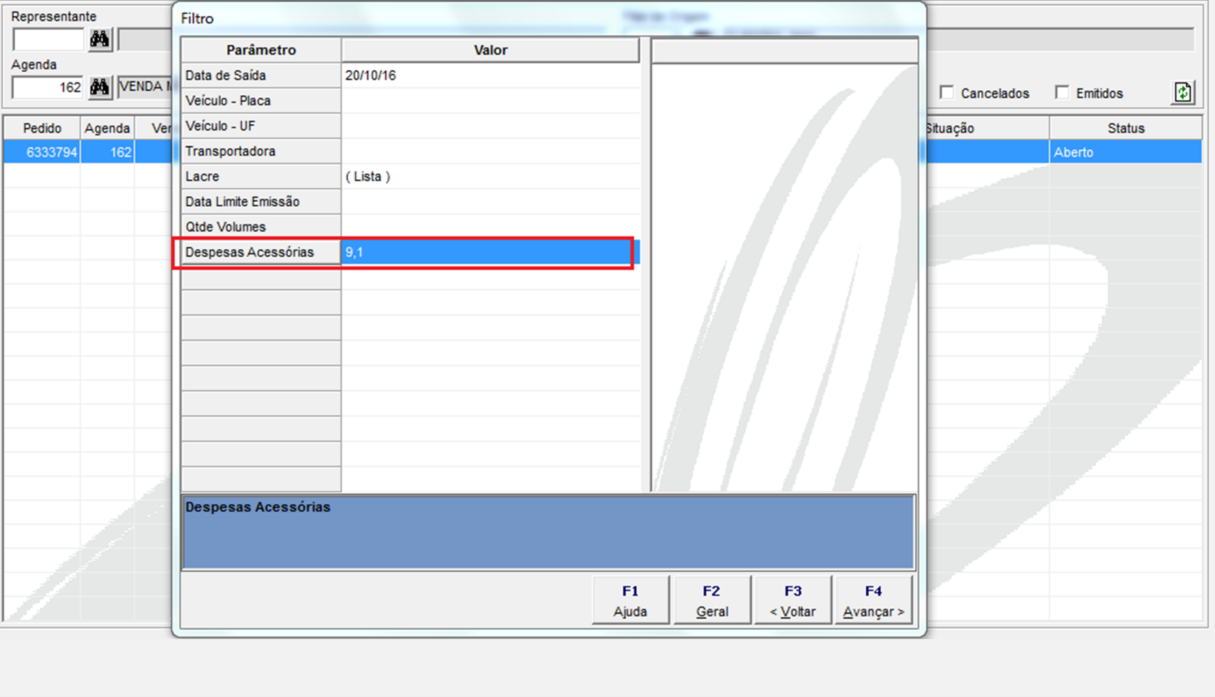Click the Data de Saída value 20/10/16
The image size is (1215, 697).
(x=490, y=75)
